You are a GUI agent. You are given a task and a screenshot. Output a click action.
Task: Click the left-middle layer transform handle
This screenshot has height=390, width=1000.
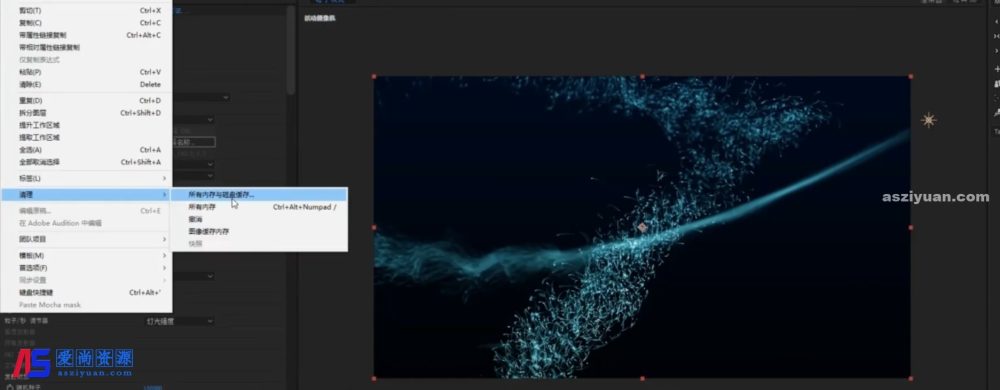pyautogui.click(x=374, y=227)
